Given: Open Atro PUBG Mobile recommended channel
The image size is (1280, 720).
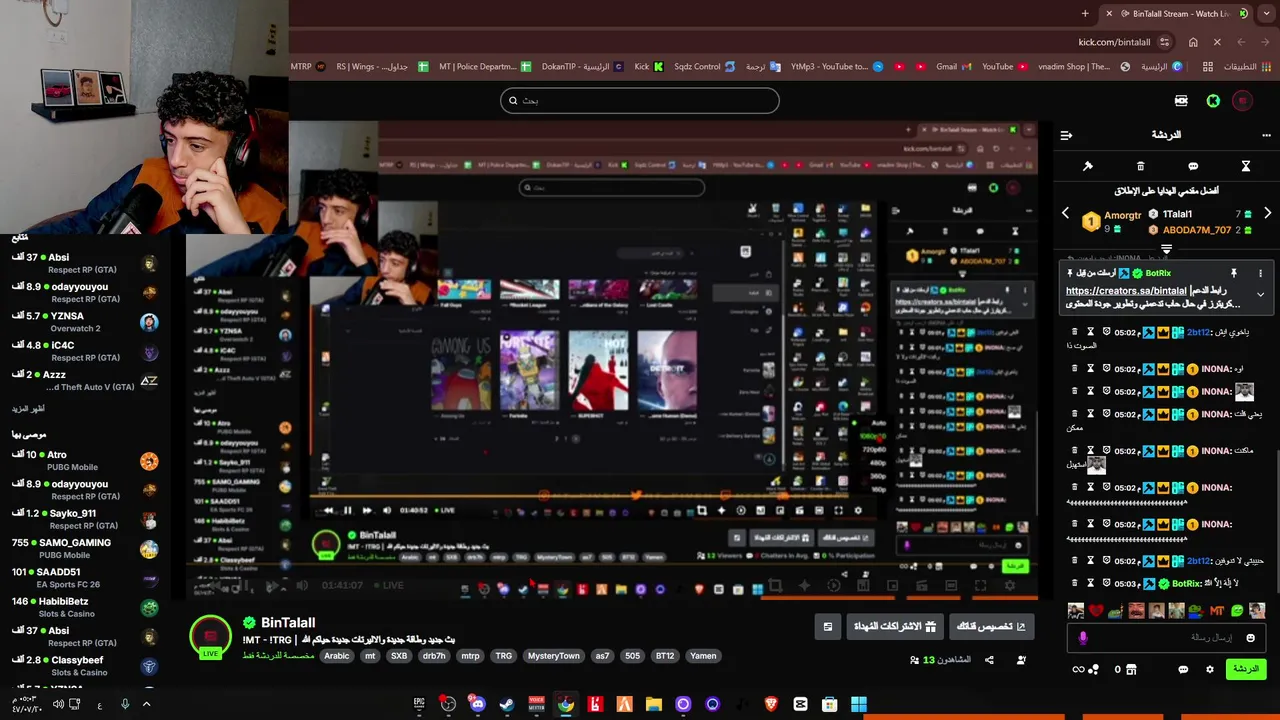Looking at the screenshot, I should point(85,460).
